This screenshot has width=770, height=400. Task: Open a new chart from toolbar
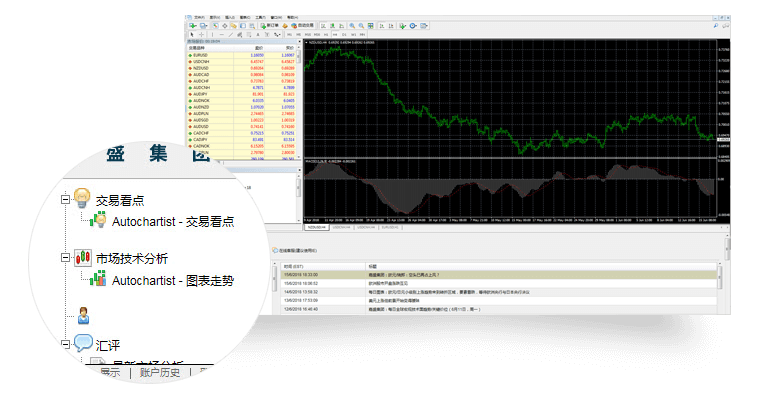coord(192,26)
